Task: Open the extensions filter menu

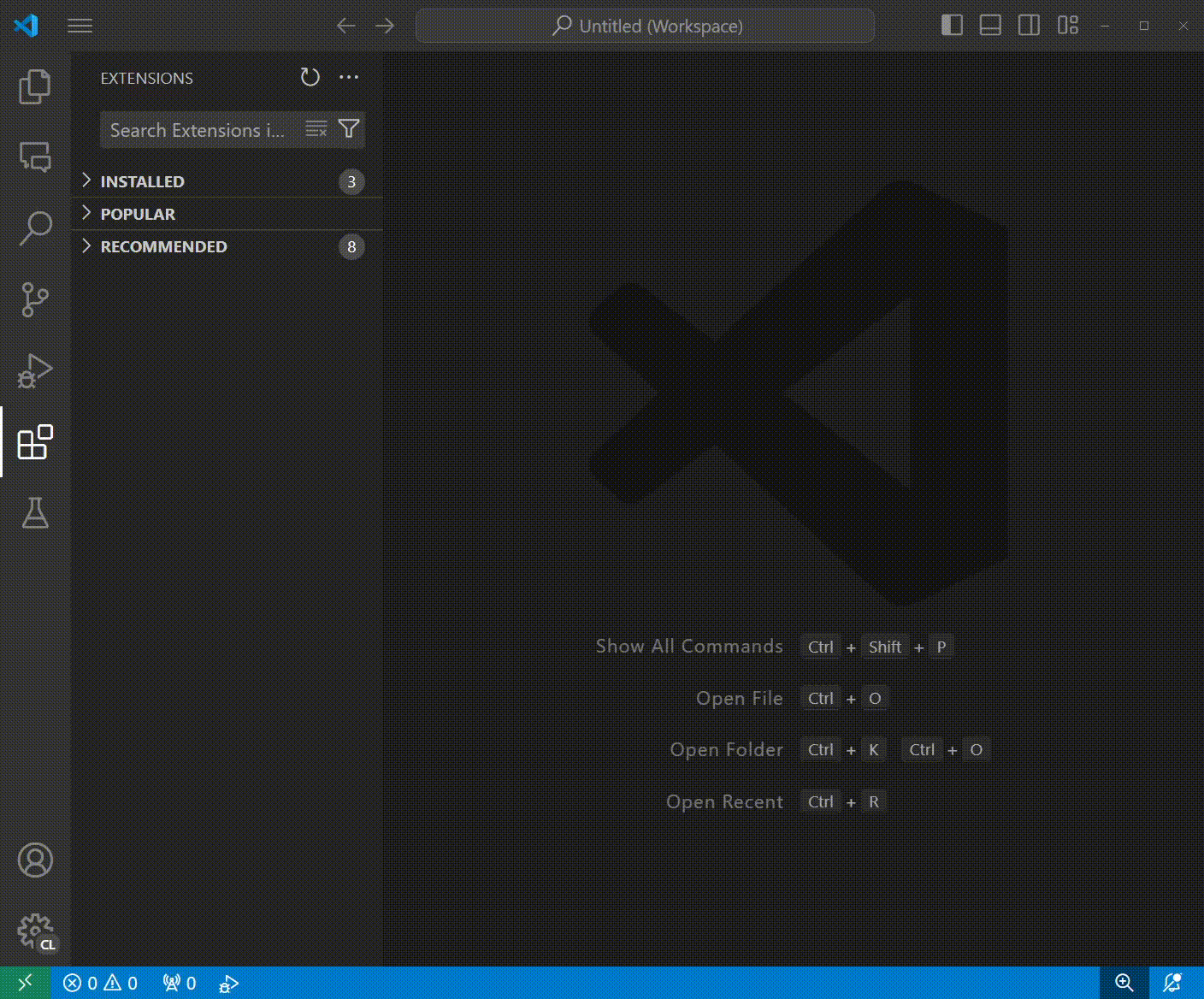Action: (x=349, y=129)
